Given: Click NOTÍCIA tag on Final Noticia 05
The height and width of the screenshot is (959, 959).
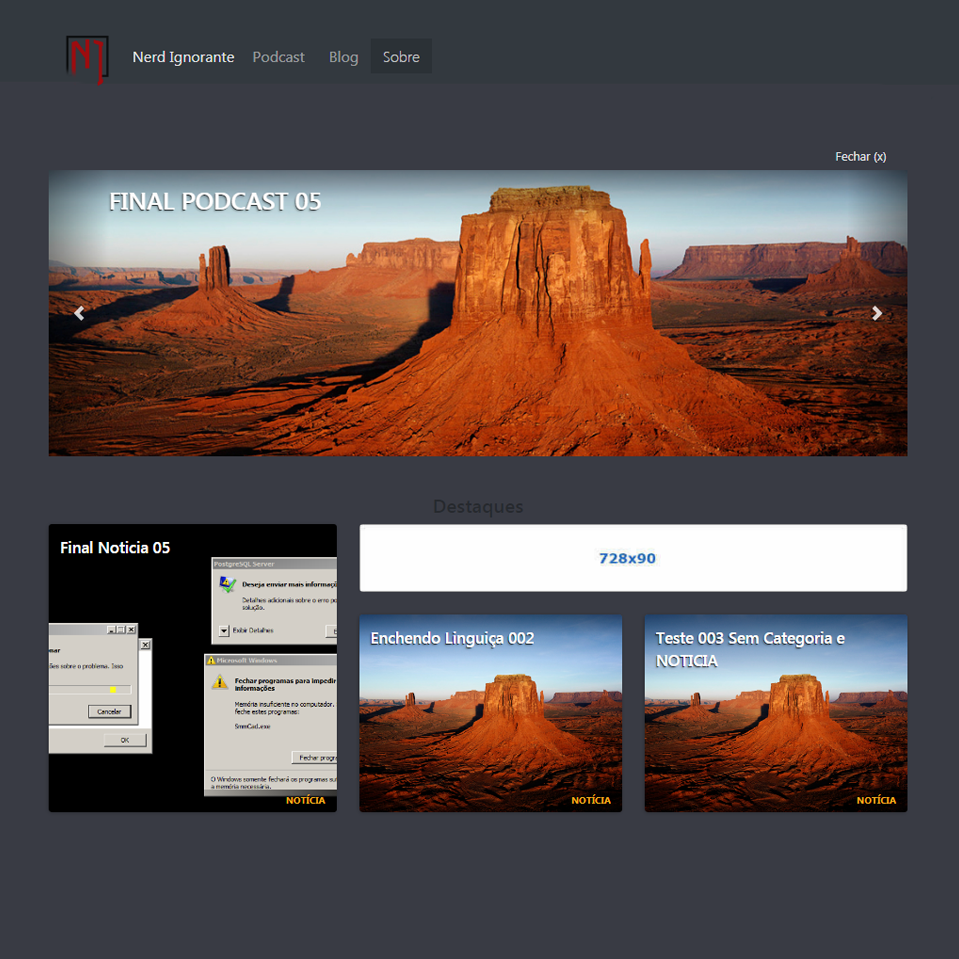Looking at the screenshot, I should tap(306, 800).
